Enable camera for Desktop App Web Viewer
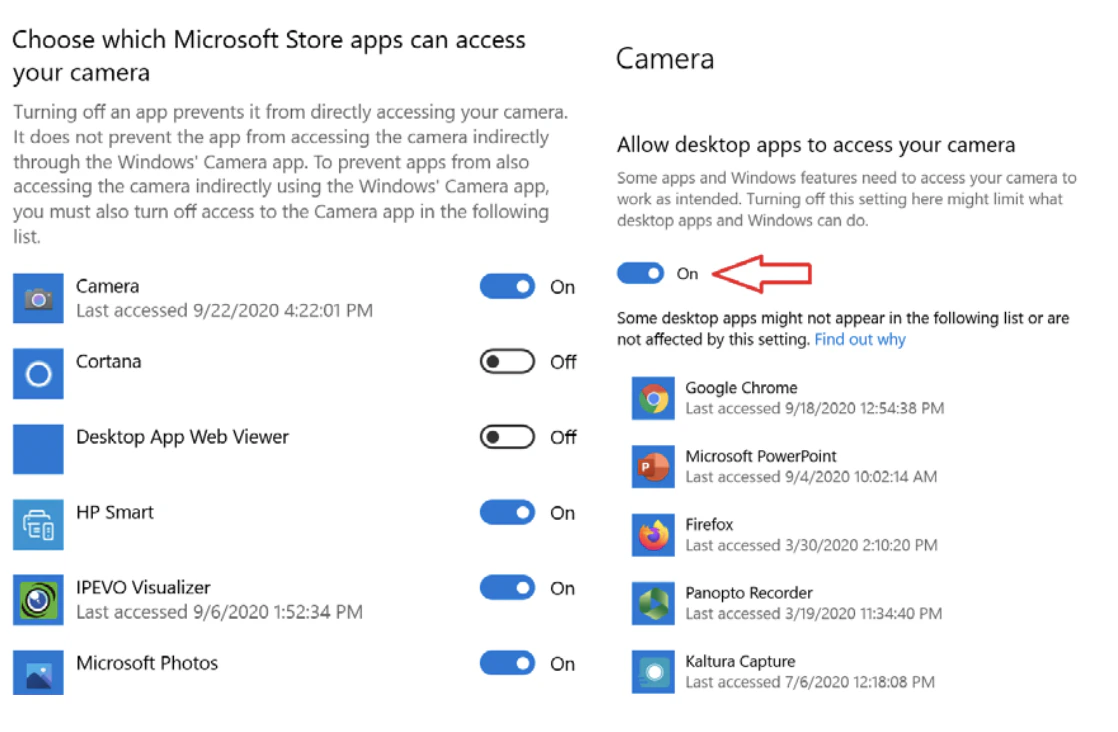 click(507, 437)
